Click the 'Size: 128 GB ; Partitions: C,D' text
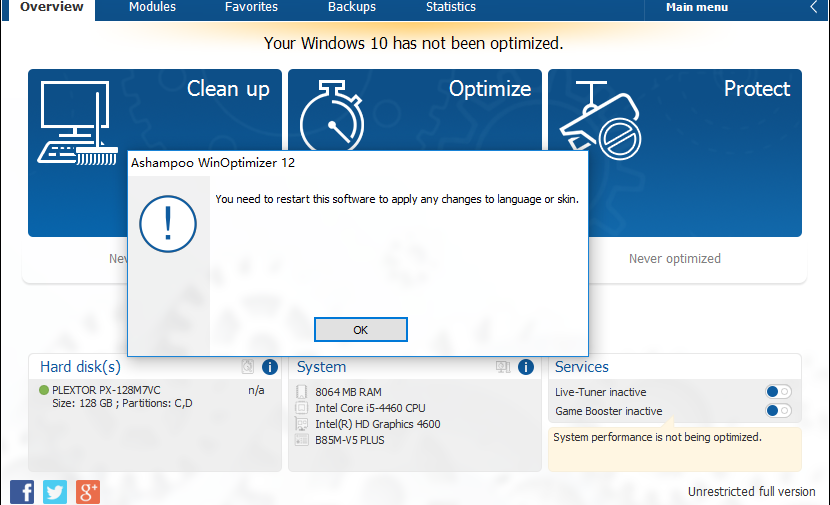Image resolution: width=830 pixels, height=505 pixels. (122, 403)
